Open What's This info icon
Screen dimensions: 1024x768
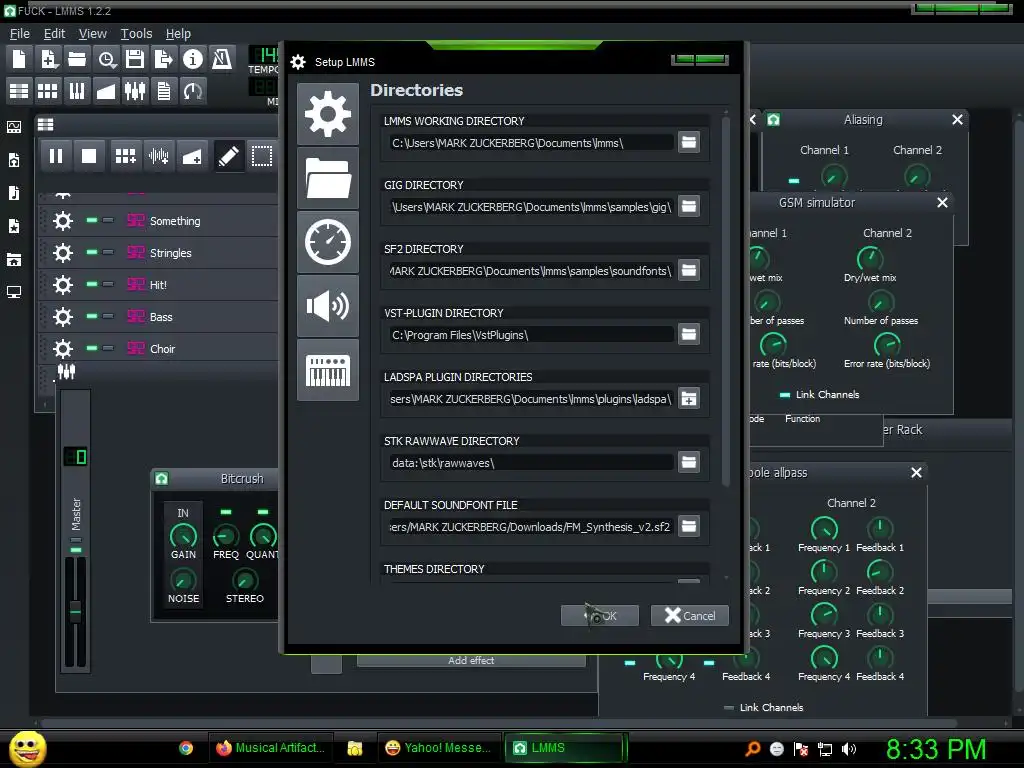tap(193, 59)
